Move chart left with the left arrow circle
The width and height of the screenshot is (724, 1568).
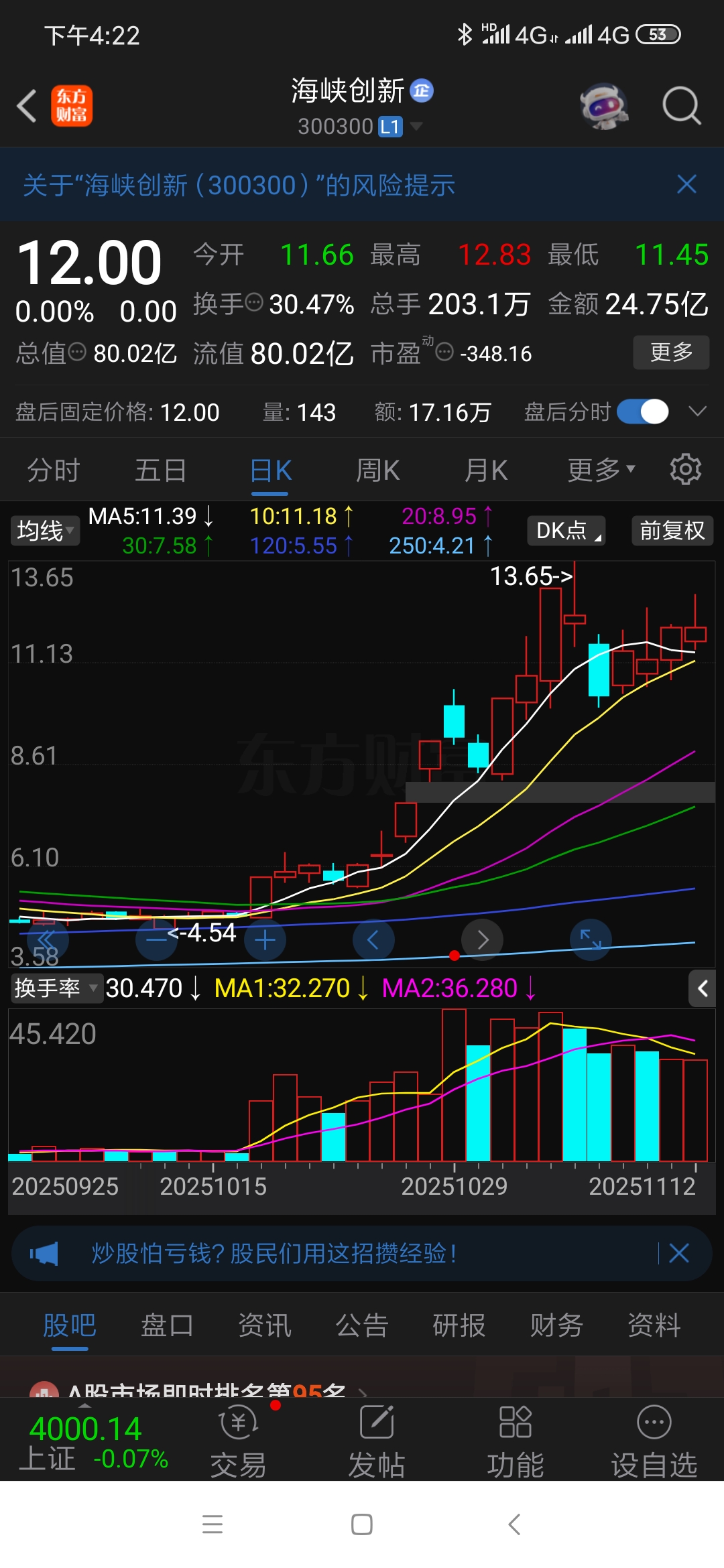(x=373, y=939)
